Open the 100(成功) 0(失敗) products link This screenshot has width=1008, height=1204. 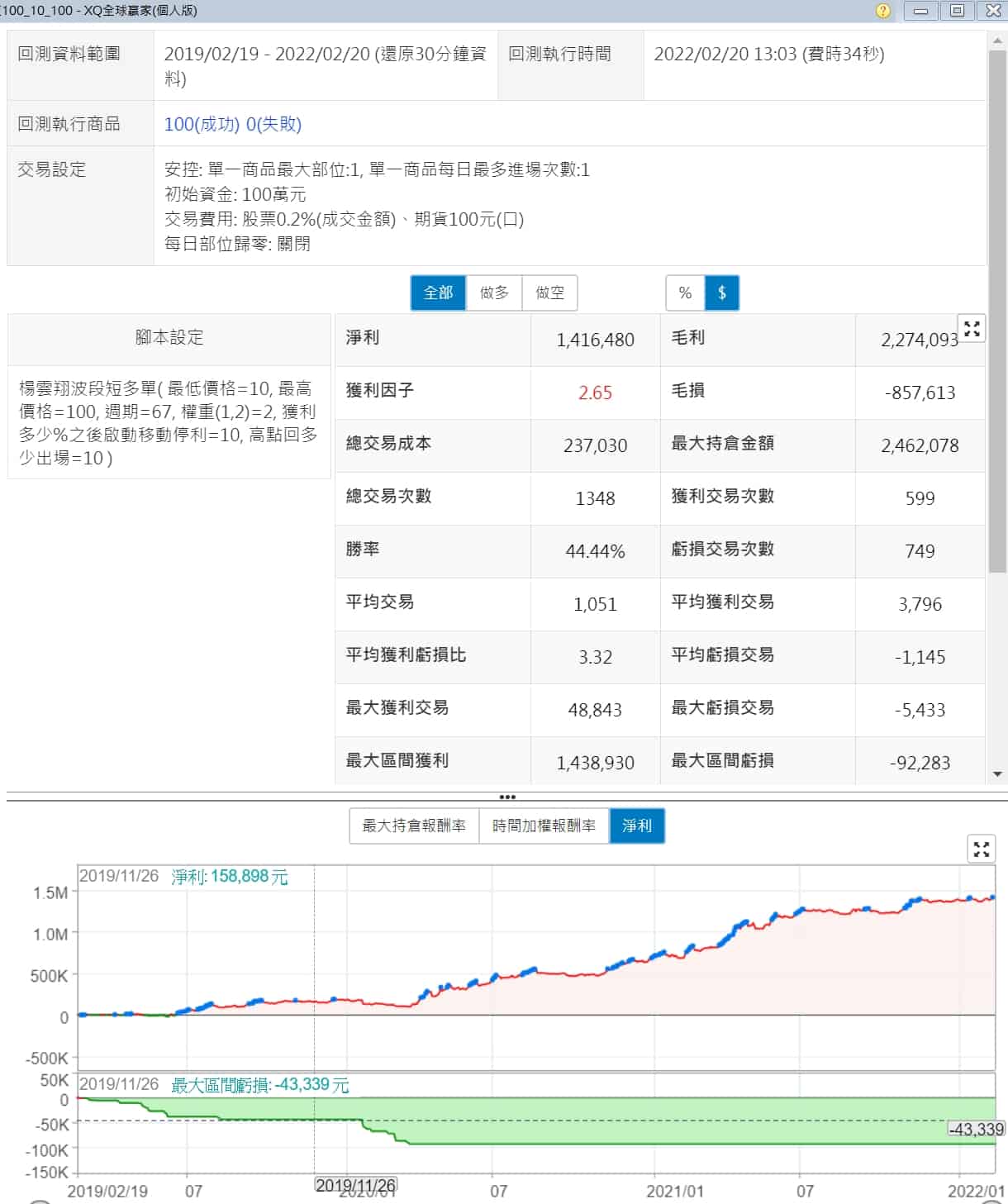(233, 124)
